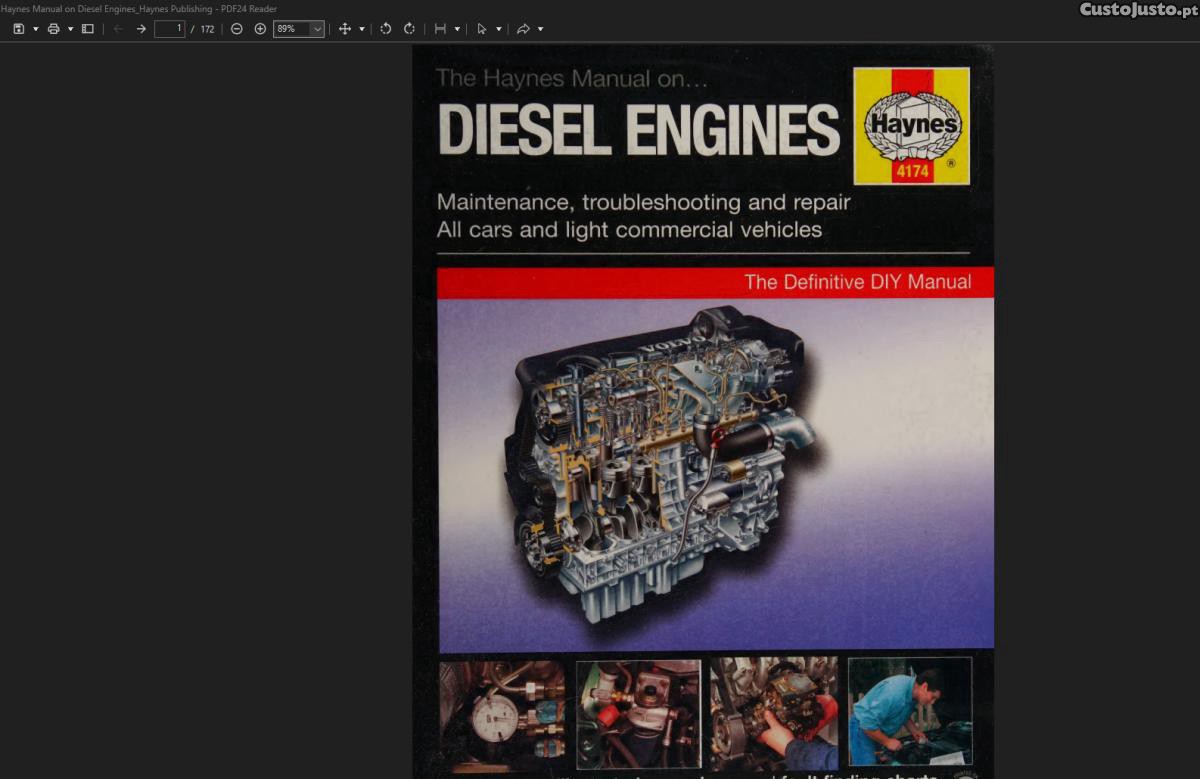This screenshot has height=779, width=1200.
Task: Select the fit/move page tool icon
Action: pos(345,29)
